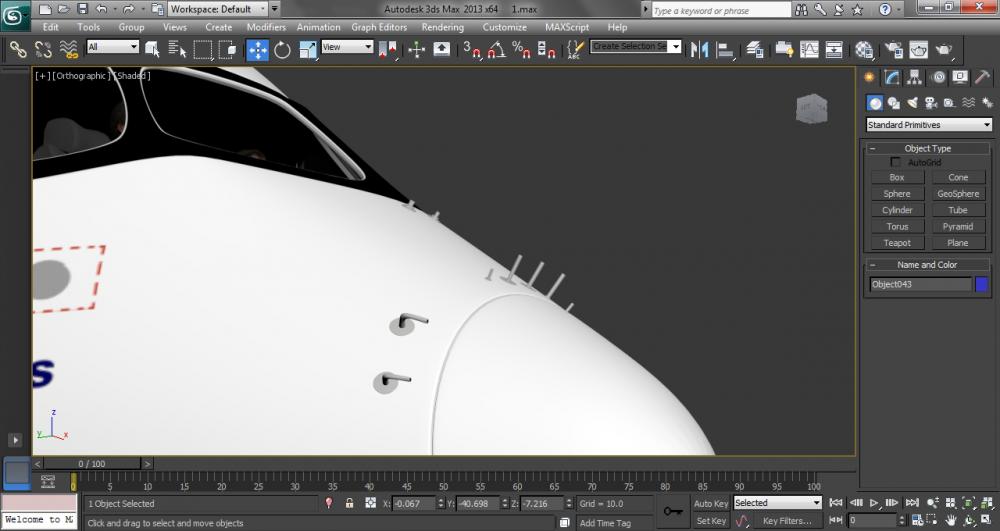The height and width of the screenshot is (531, 1000).
Task: Open the Curve Editor toolbar icon
Action: (x=808, y=50)
